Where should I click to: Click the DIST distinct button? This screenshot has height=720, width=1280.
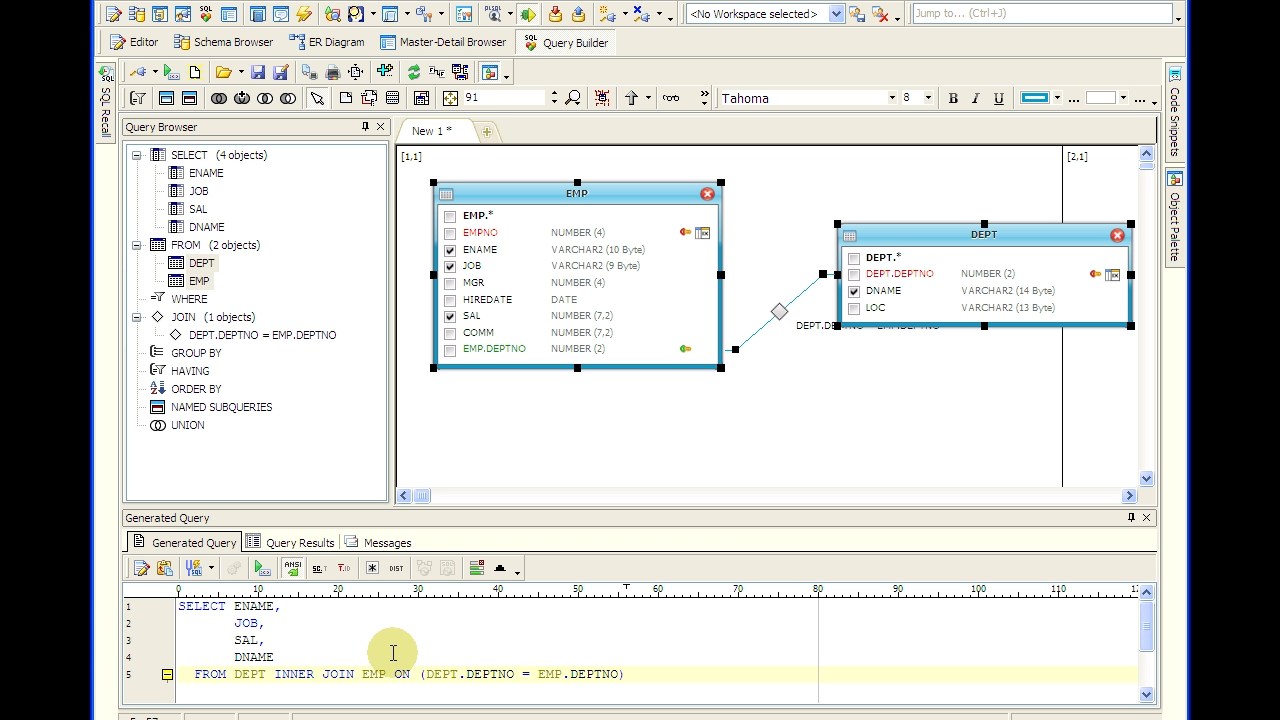coord(396,568)
